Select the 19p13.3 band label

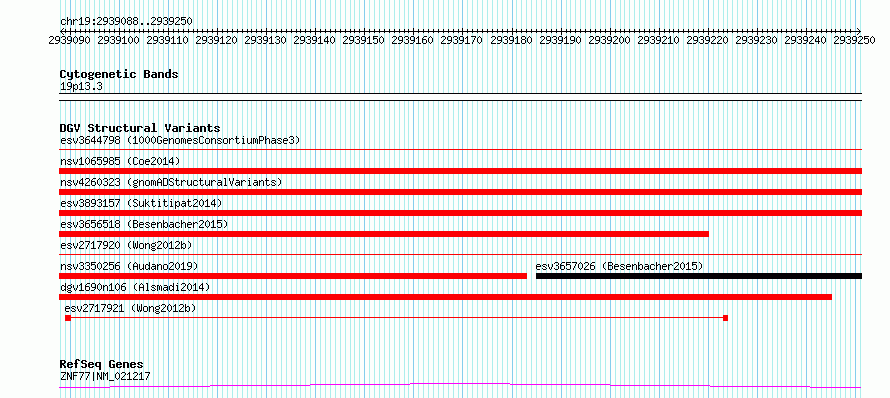(81, 87)
